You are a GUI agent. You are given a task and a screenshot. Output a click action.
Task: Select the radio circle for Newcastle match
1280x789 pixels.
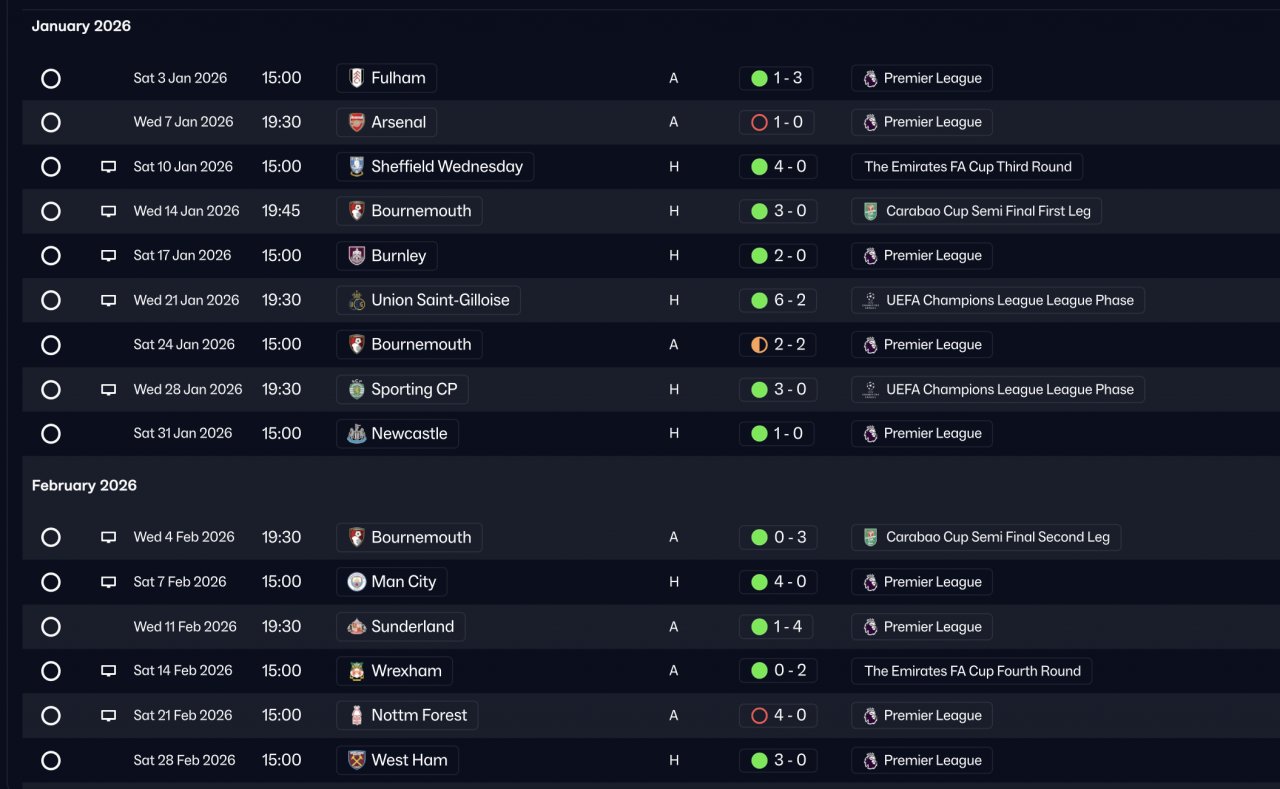click(51, 434)
